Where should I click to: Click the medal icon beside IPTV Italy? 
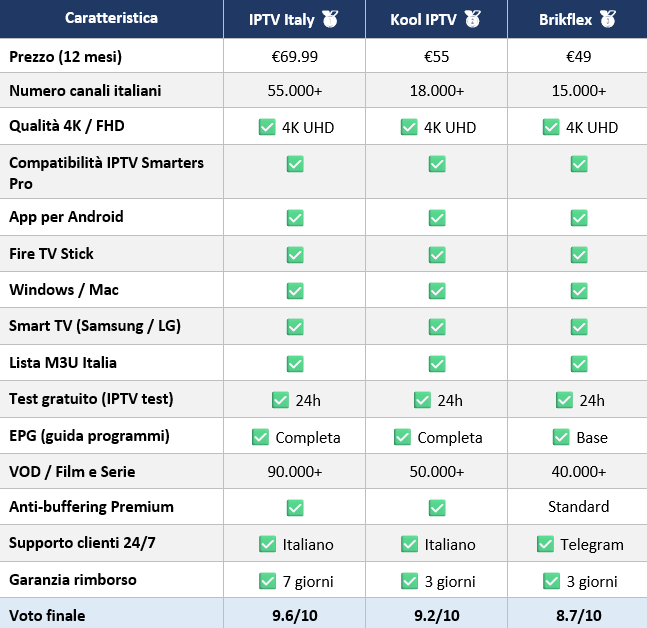tap(330, 19)
